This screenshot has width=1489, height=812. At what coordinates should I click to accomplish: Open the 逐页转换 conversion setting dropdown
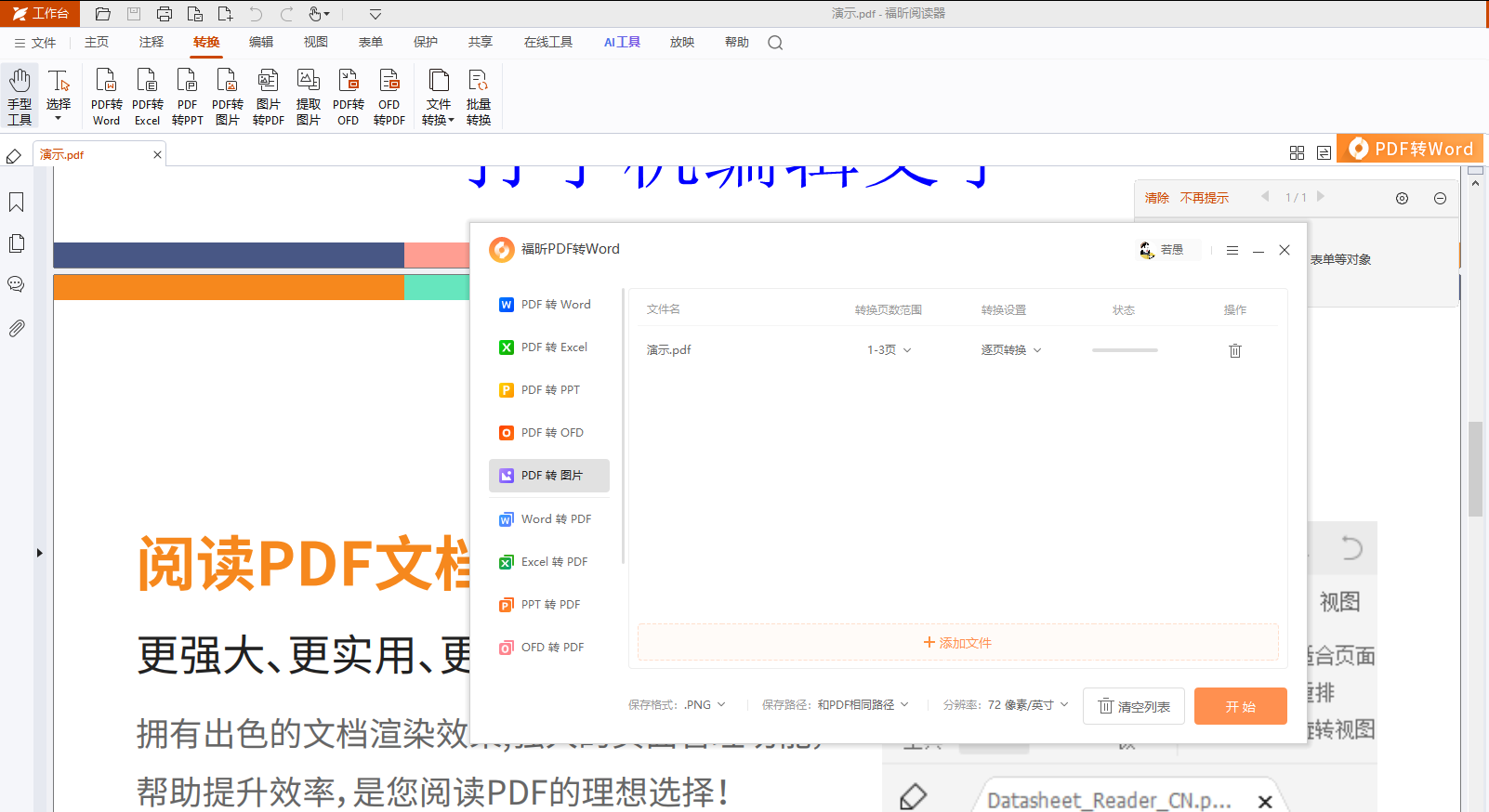click(1011, 350)
